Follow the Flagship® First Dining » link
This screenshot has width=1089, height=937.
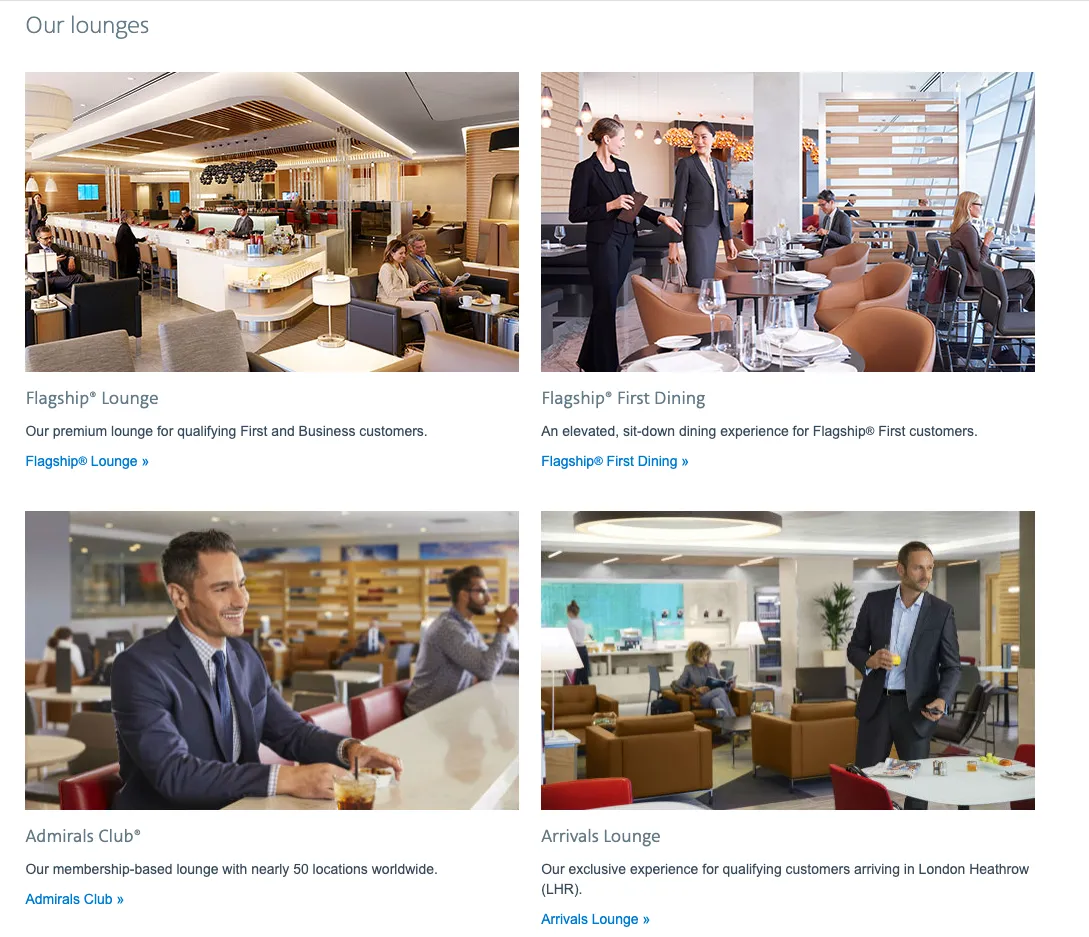[x=615, y=461]
